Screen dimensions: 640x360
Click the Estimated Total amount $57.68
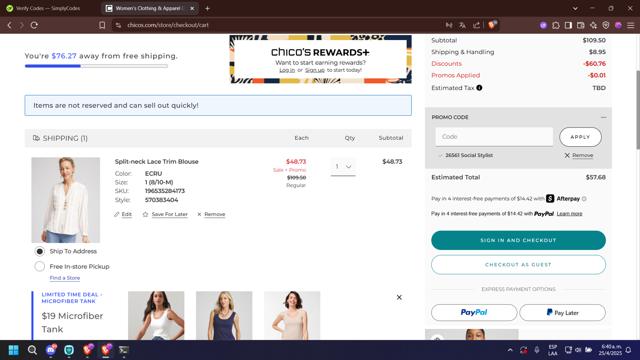[596, 177]
